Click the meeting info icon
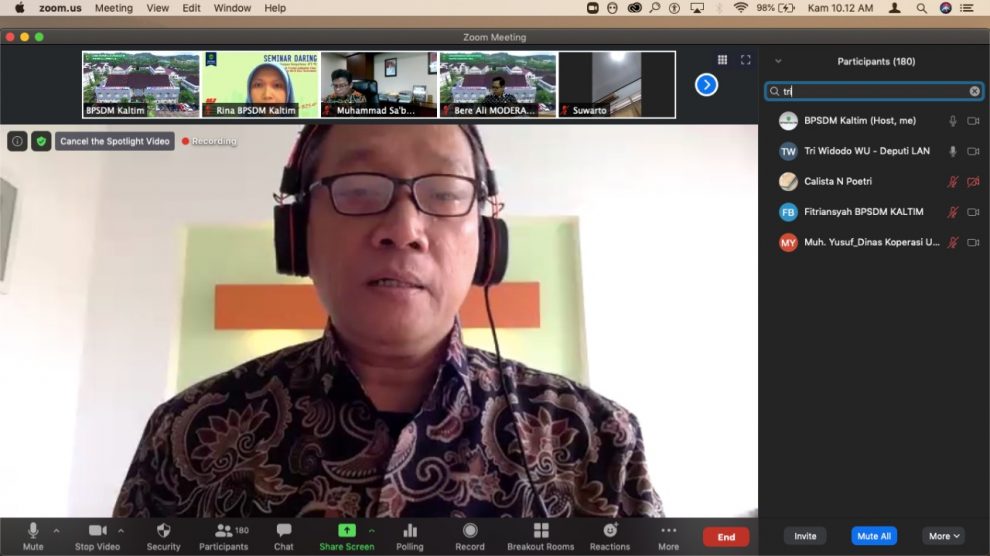This screenshot has width=990, height=556. pyautogui.click(x=17, y=141)
